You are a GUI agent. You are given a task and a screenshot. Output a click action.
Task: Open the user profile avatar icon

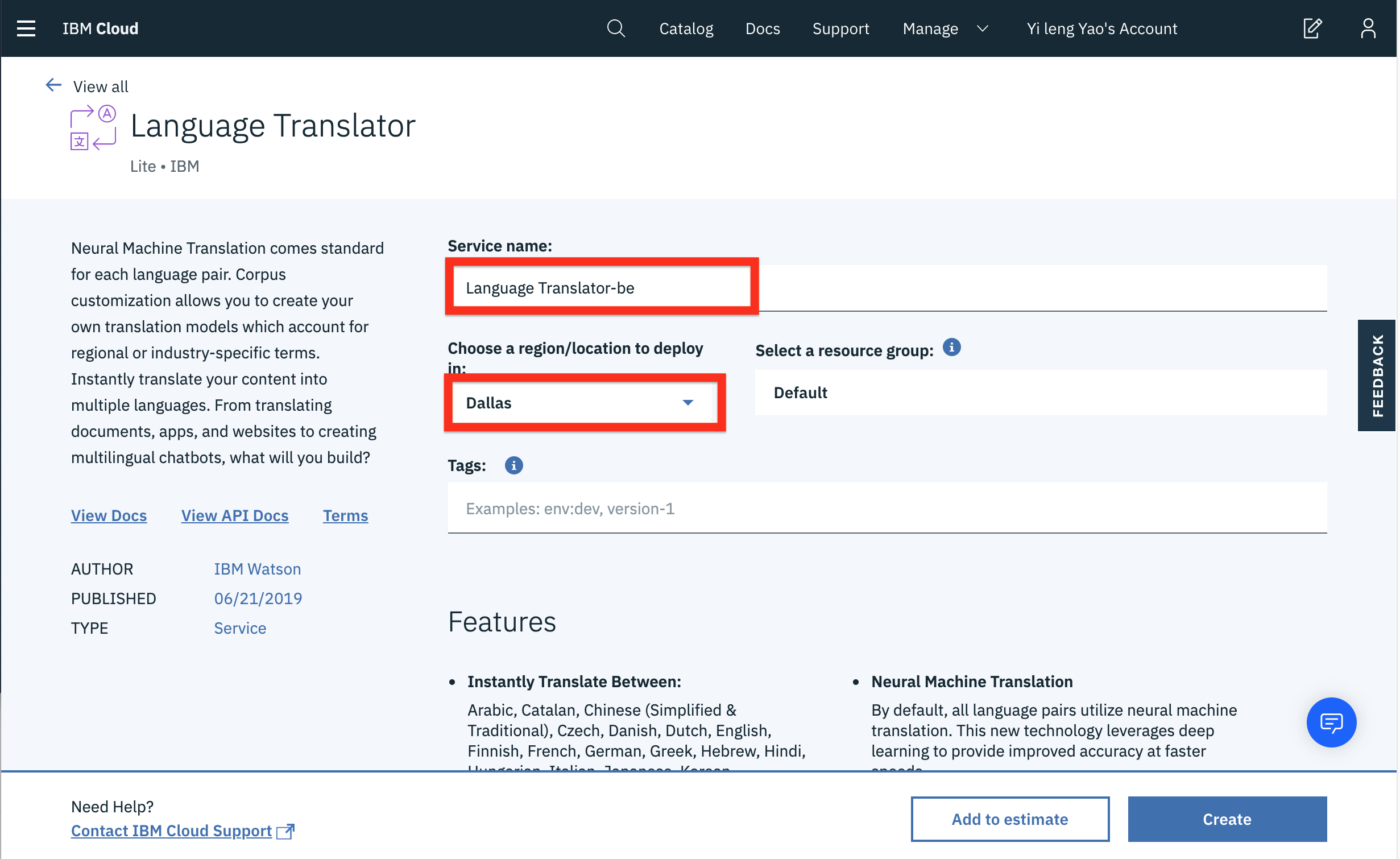[x=1368, y=28]
